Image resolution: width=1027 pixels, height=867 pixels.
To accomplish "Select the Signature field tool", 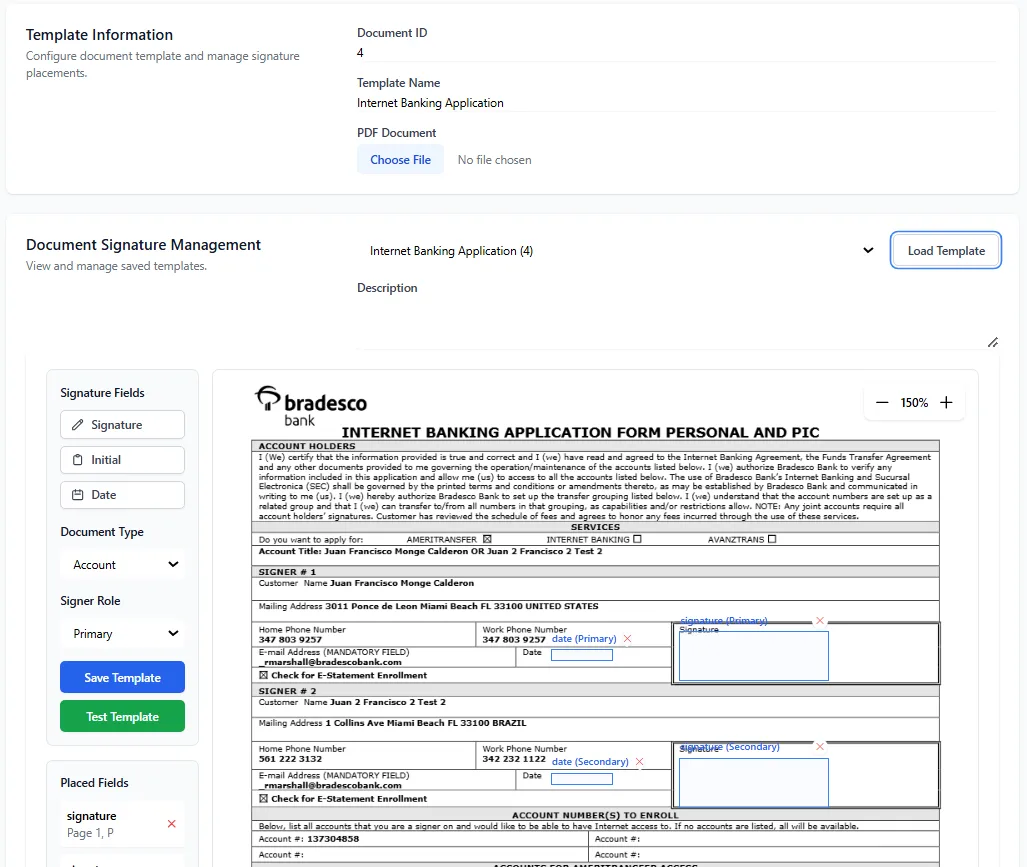I will click(122, 424).
